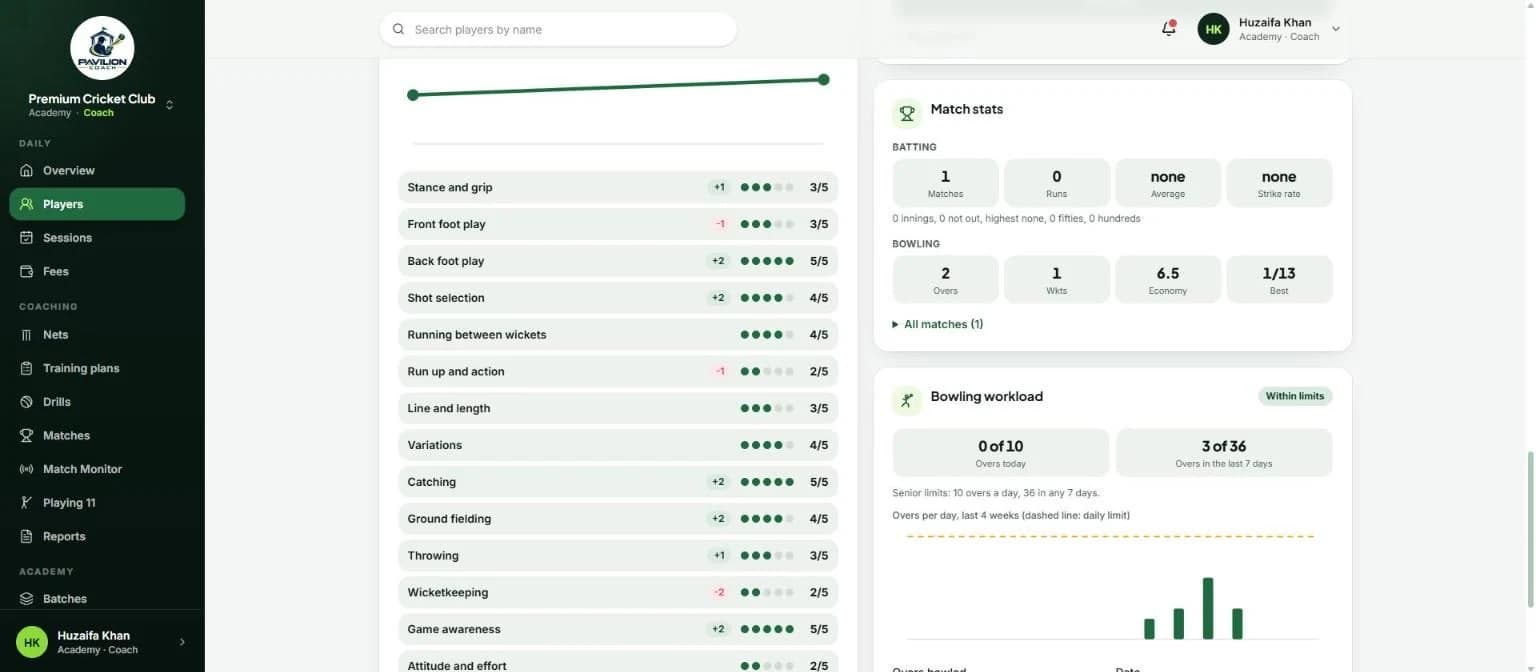Expand the All matches (1) disclosure
1536x672 pixels.
point(937,324)
